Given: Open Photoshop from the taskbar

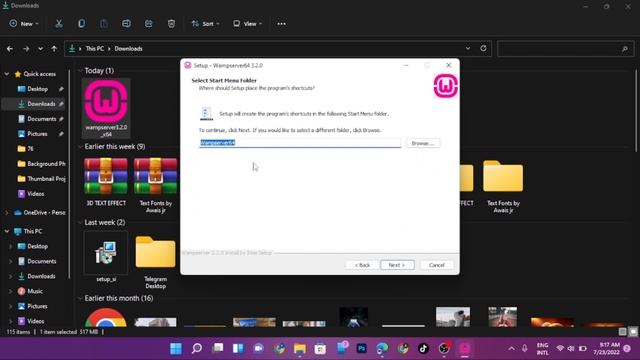Looking at the screenshot, I should tap(361, 348).
